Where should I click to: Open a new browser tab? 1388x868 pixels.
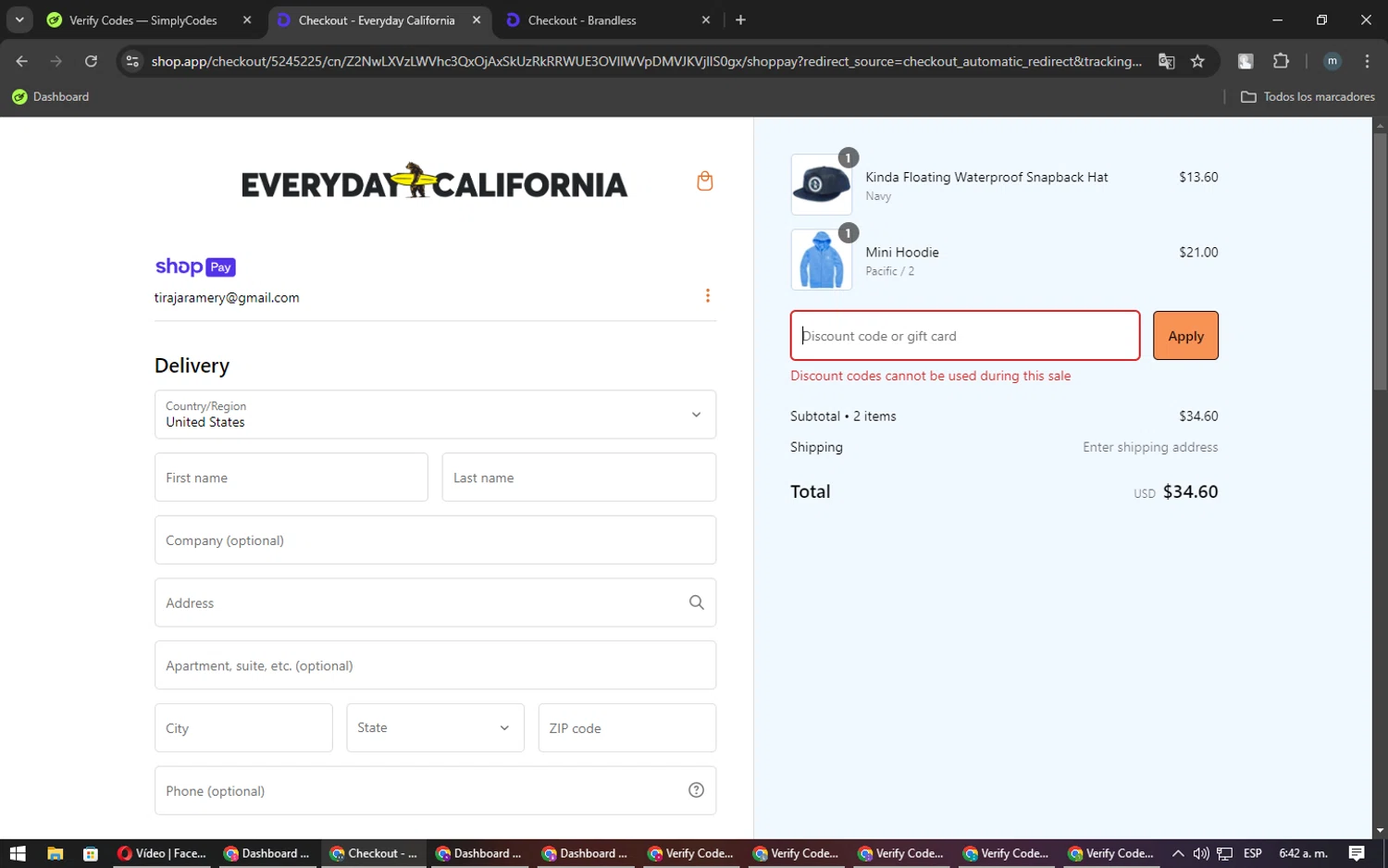pos(740,19)
